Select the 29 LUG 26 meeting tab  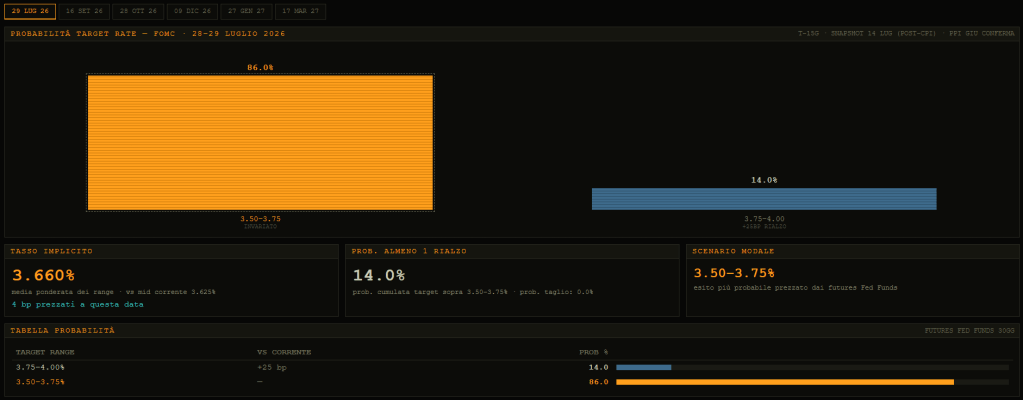tap(30, 11)
